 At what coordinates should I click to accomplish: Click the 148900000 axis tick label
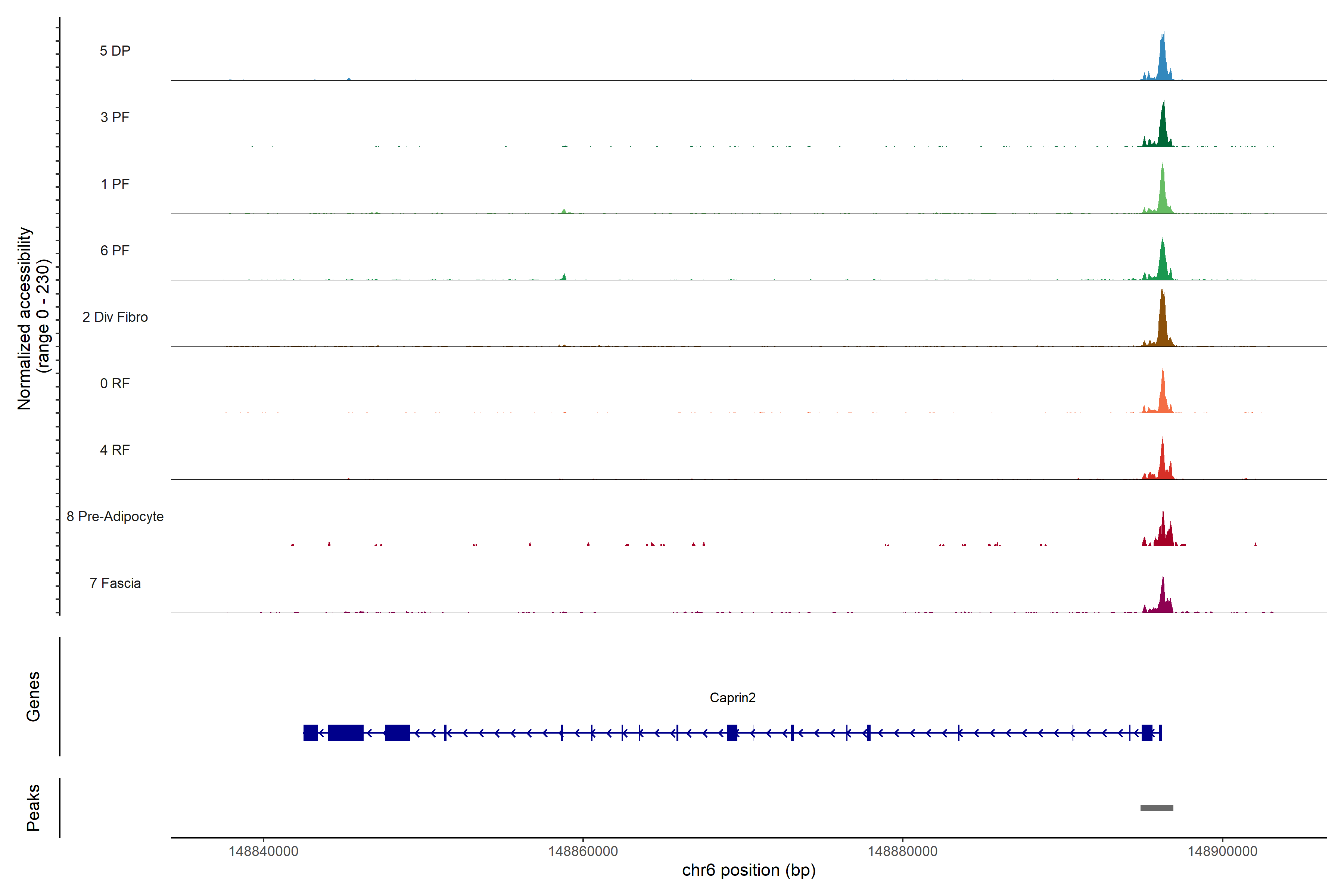[x=1222, y=852]
